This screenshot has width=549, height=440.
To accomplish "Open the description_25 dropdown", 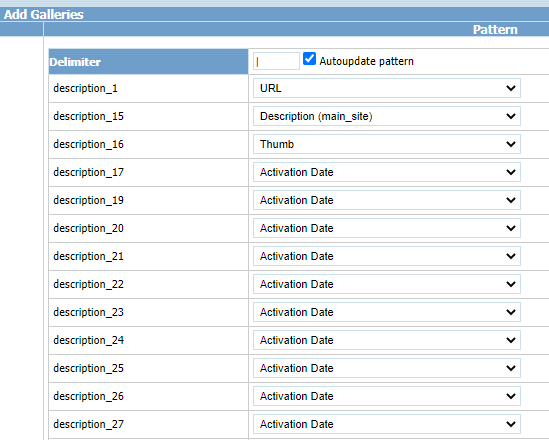I will (x=387, y=368).
